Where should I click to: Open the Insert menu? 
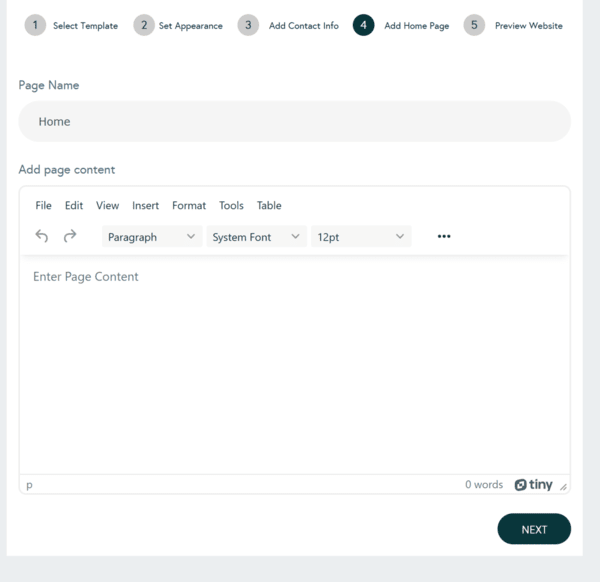(145, 206)
